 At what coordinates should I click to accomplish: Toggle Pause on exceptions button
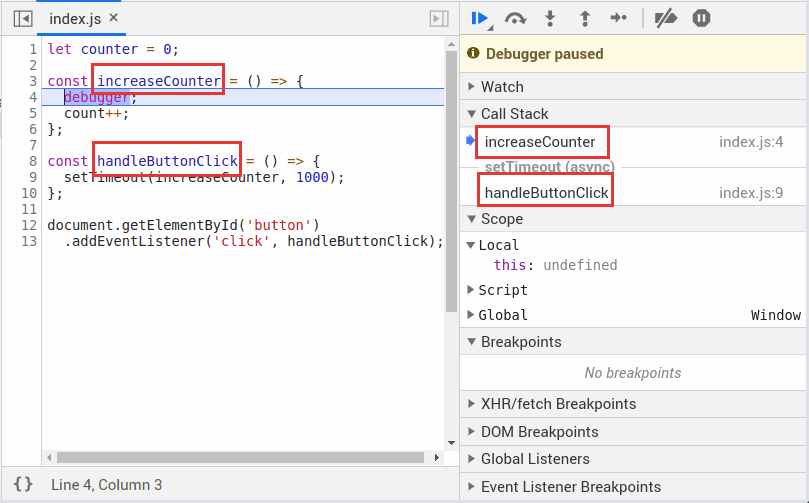click(701, 18)
